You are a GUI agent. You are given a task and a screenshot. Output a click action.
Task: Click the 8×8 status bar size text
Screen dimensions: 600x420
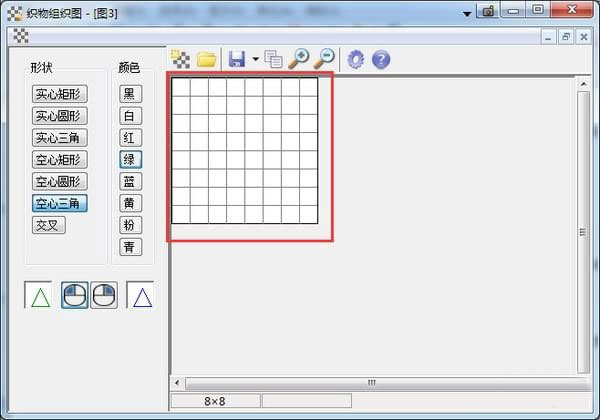[215, 401]
